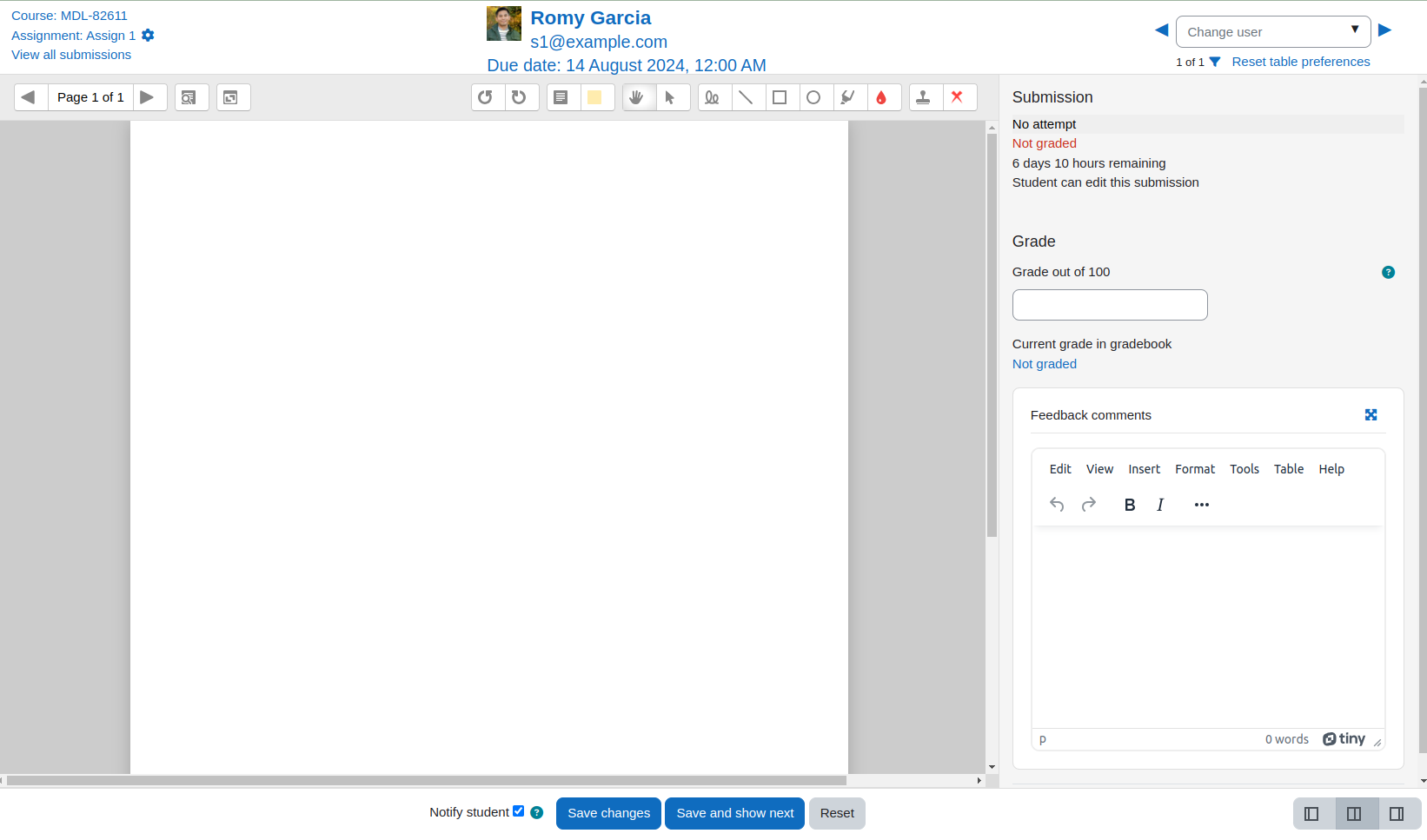Image resolution: width=1427 pixels, height=840 pixels.
Task: Open Course: MDL-82611 link
Action: pyautogui.click(x=70, y=16)
